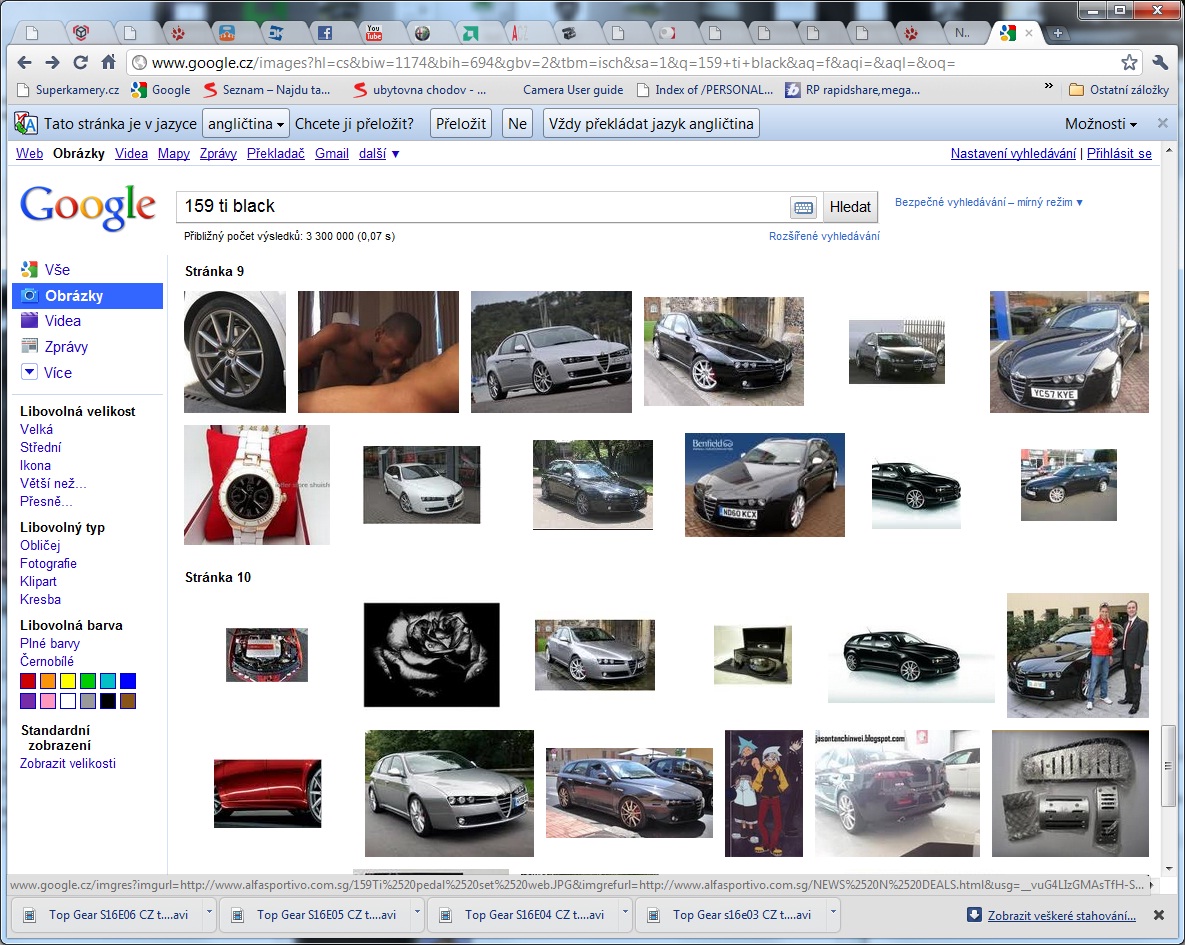This screenshot has width=1185, height=945.
Task: Reload the current page
Action: tap(81, 63)
